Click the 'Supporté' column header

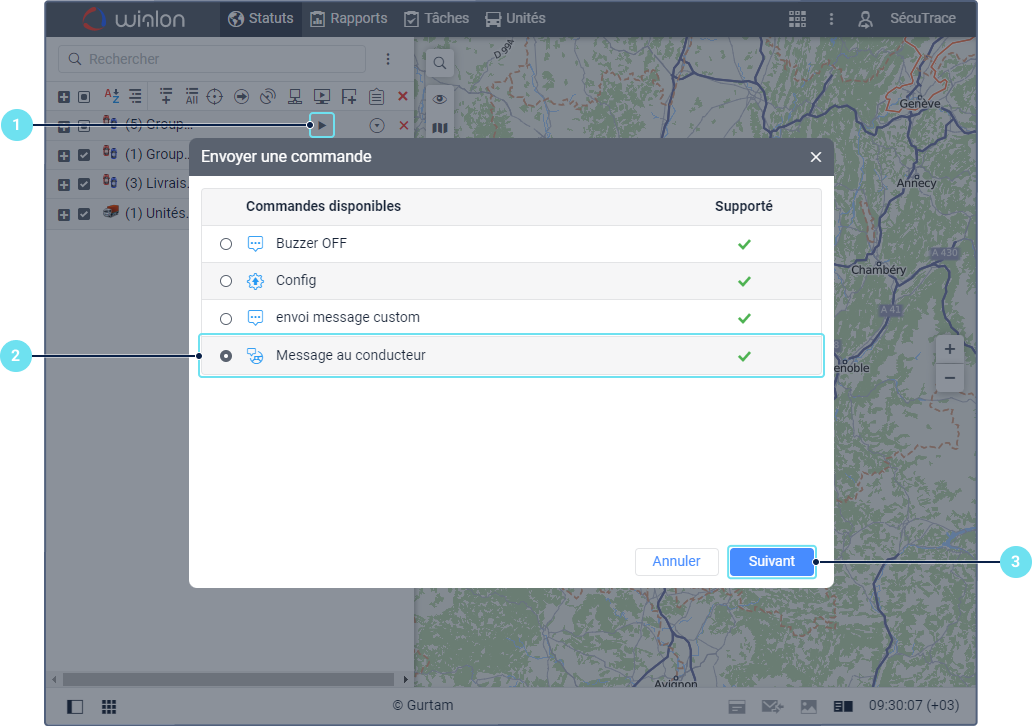744,206
